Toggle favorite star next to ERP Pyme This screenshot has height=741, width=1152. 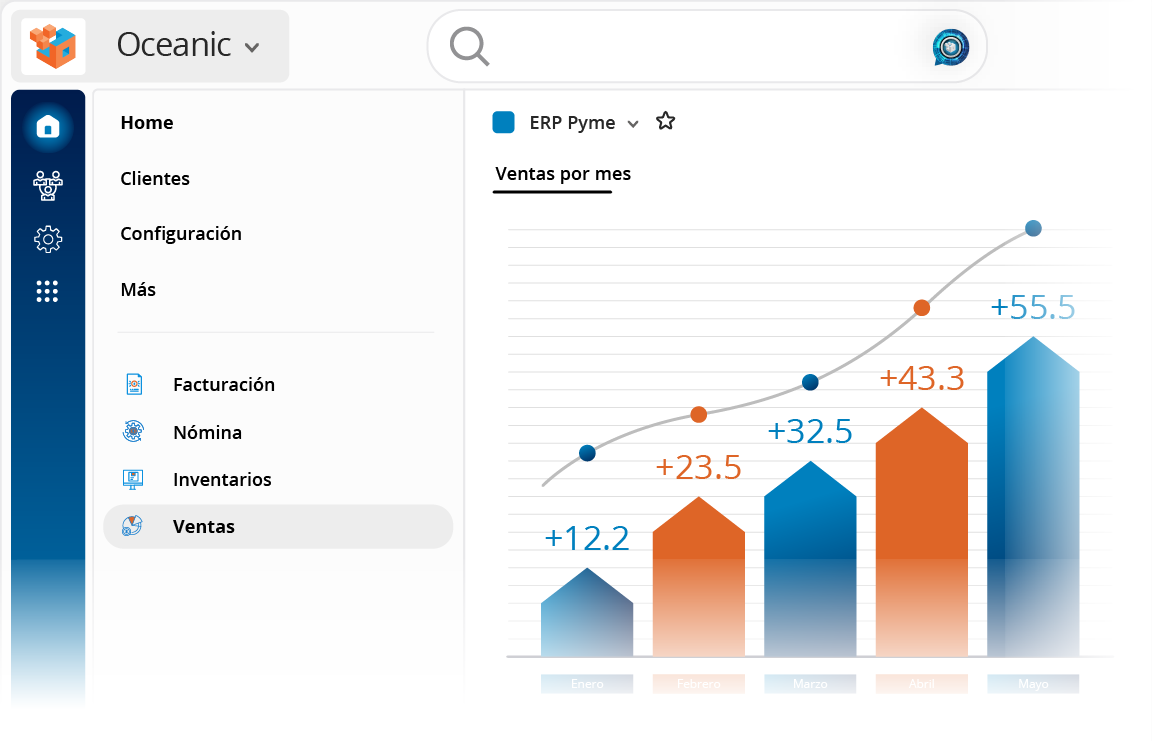point(665,122)
